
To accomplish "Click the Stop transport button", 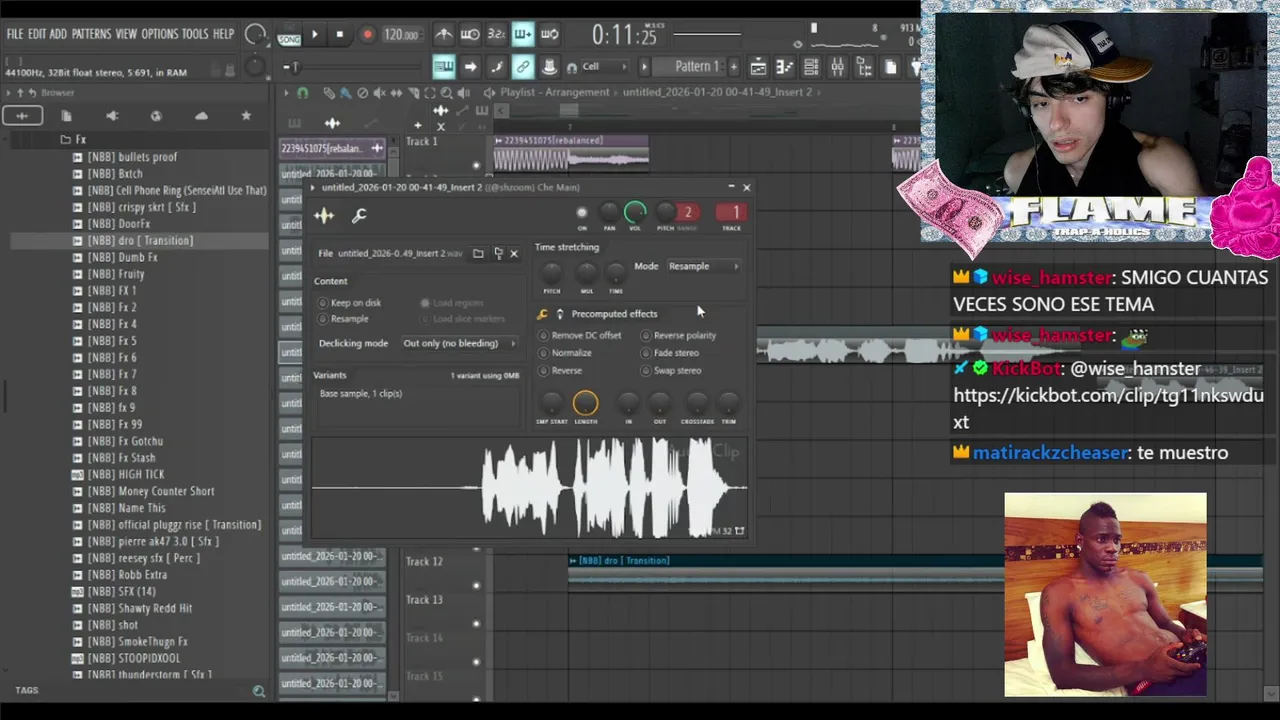I will 340,35.
